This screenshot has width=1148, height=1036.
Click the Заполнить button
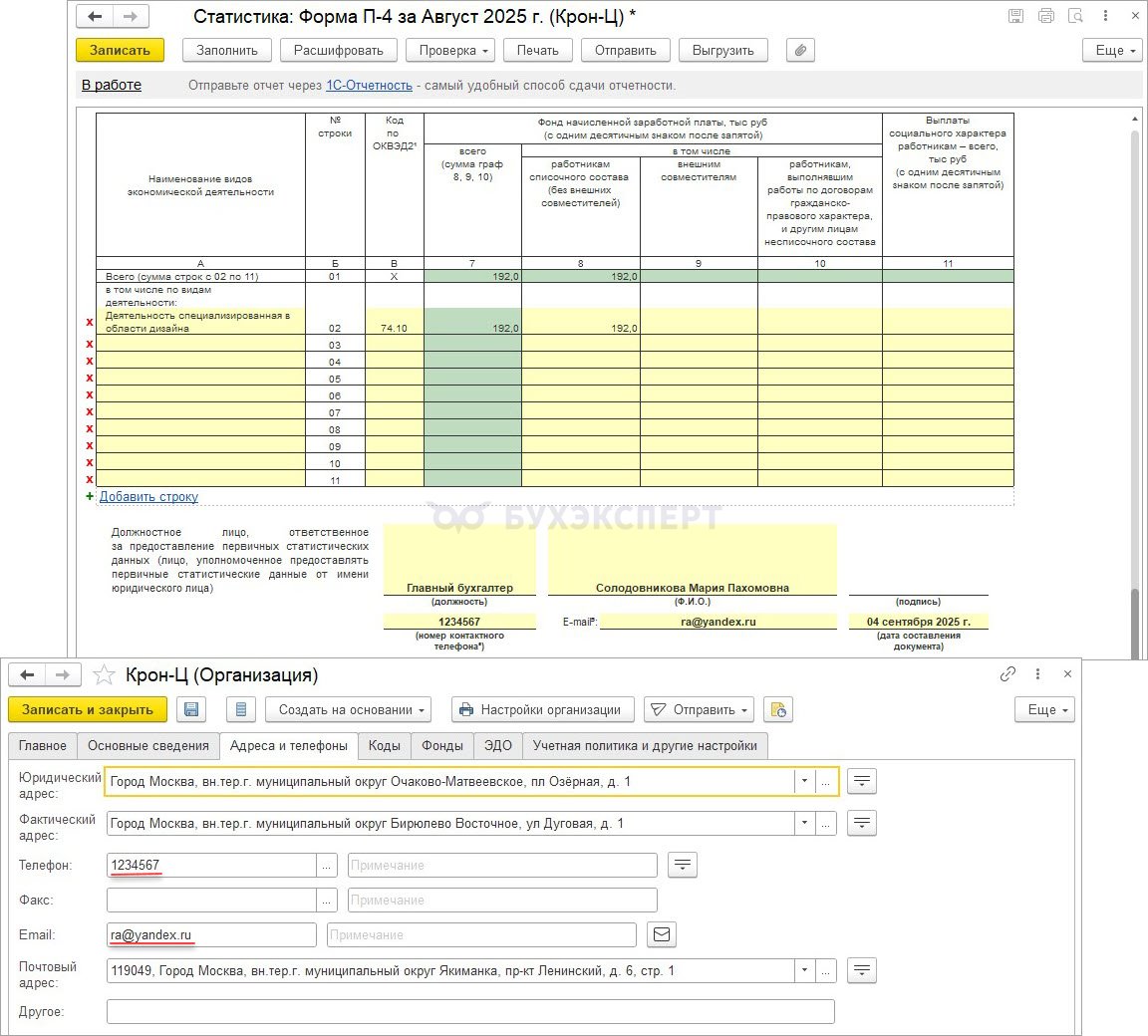(227, 51)
